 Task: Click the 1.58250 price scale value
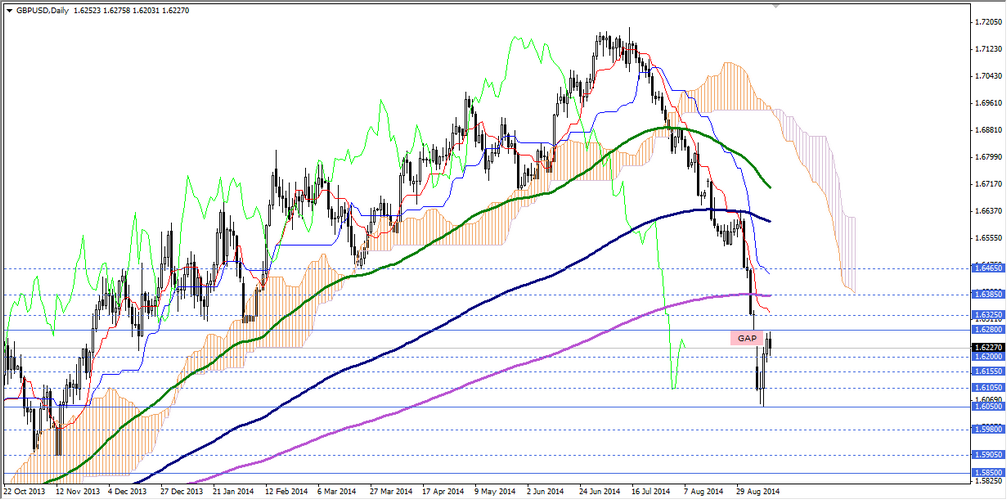click(x=989, y=481)
